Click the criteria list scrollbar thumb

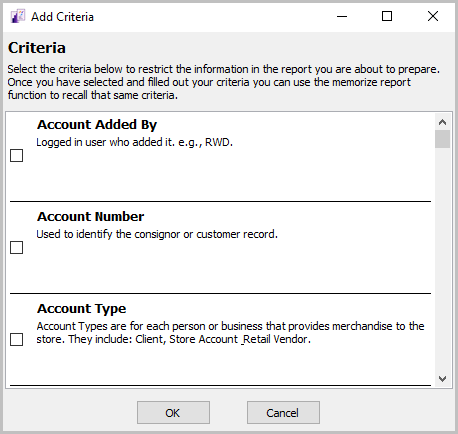coord(442,139)
